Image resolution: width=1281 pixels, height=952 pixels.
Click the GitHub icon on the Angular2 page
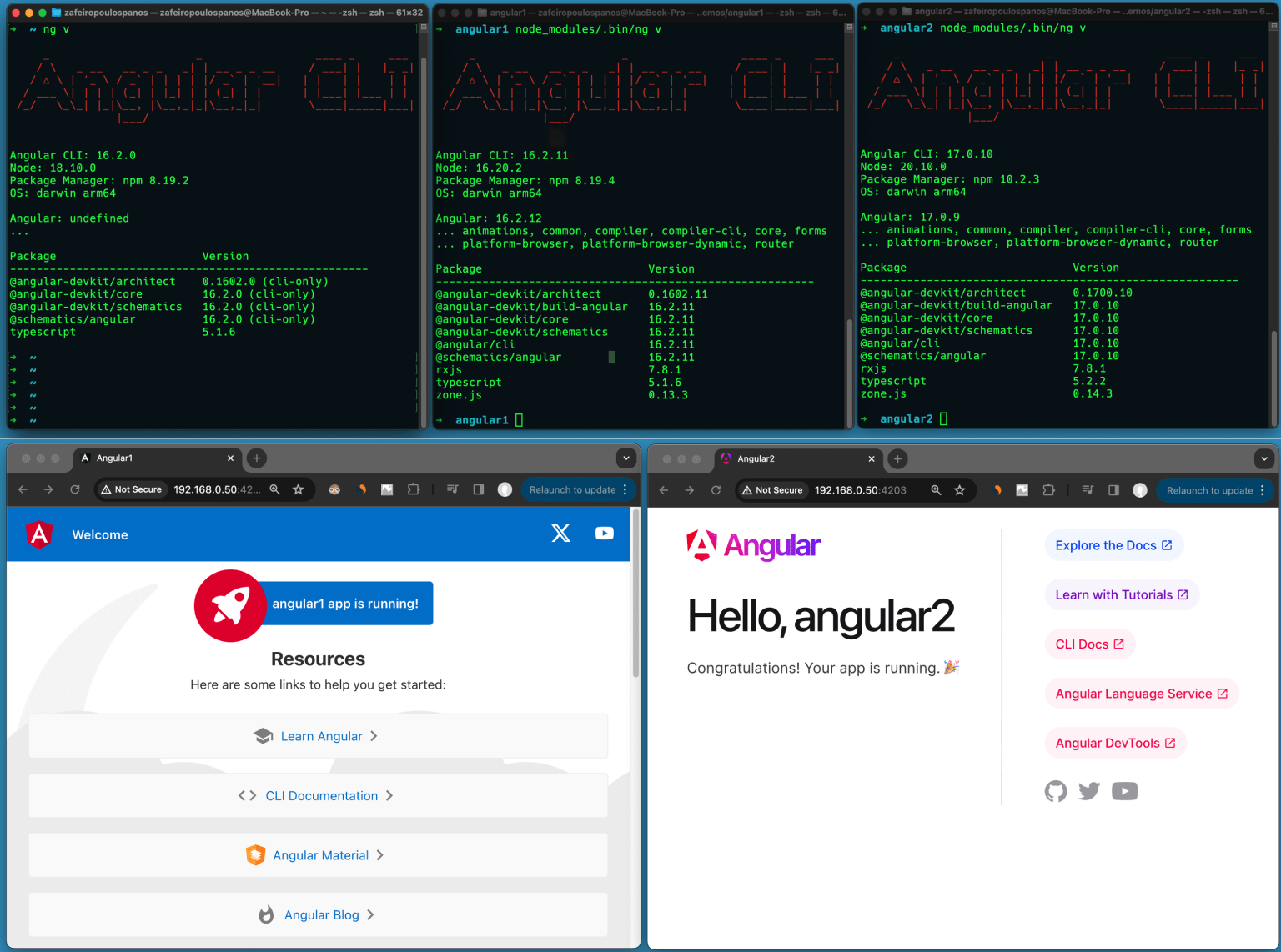(x=1056, y=790)
